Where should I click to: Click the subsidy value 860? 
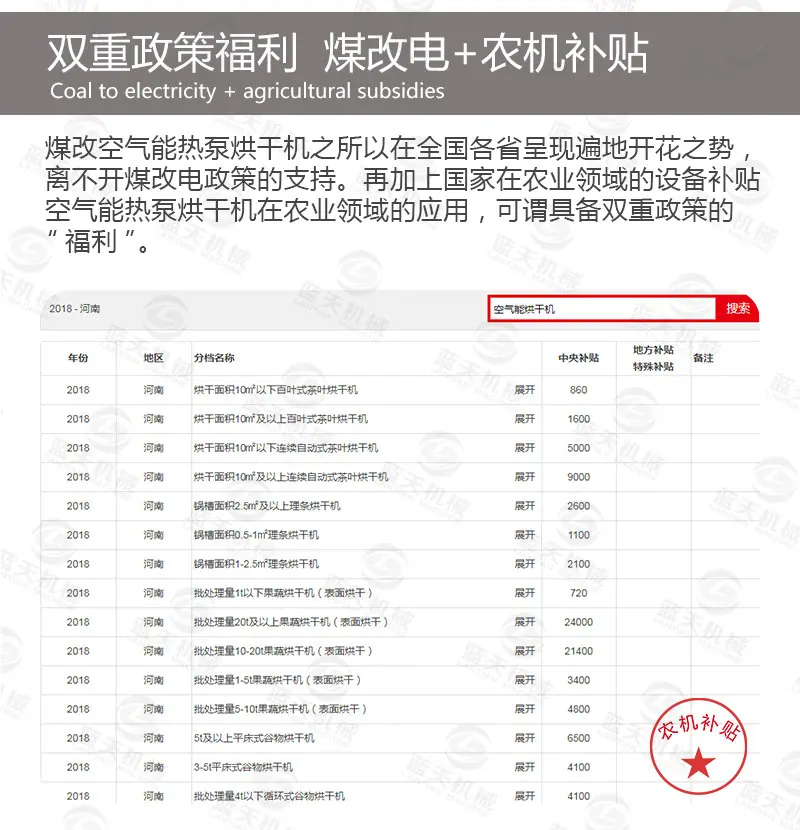tap(579, 390)
